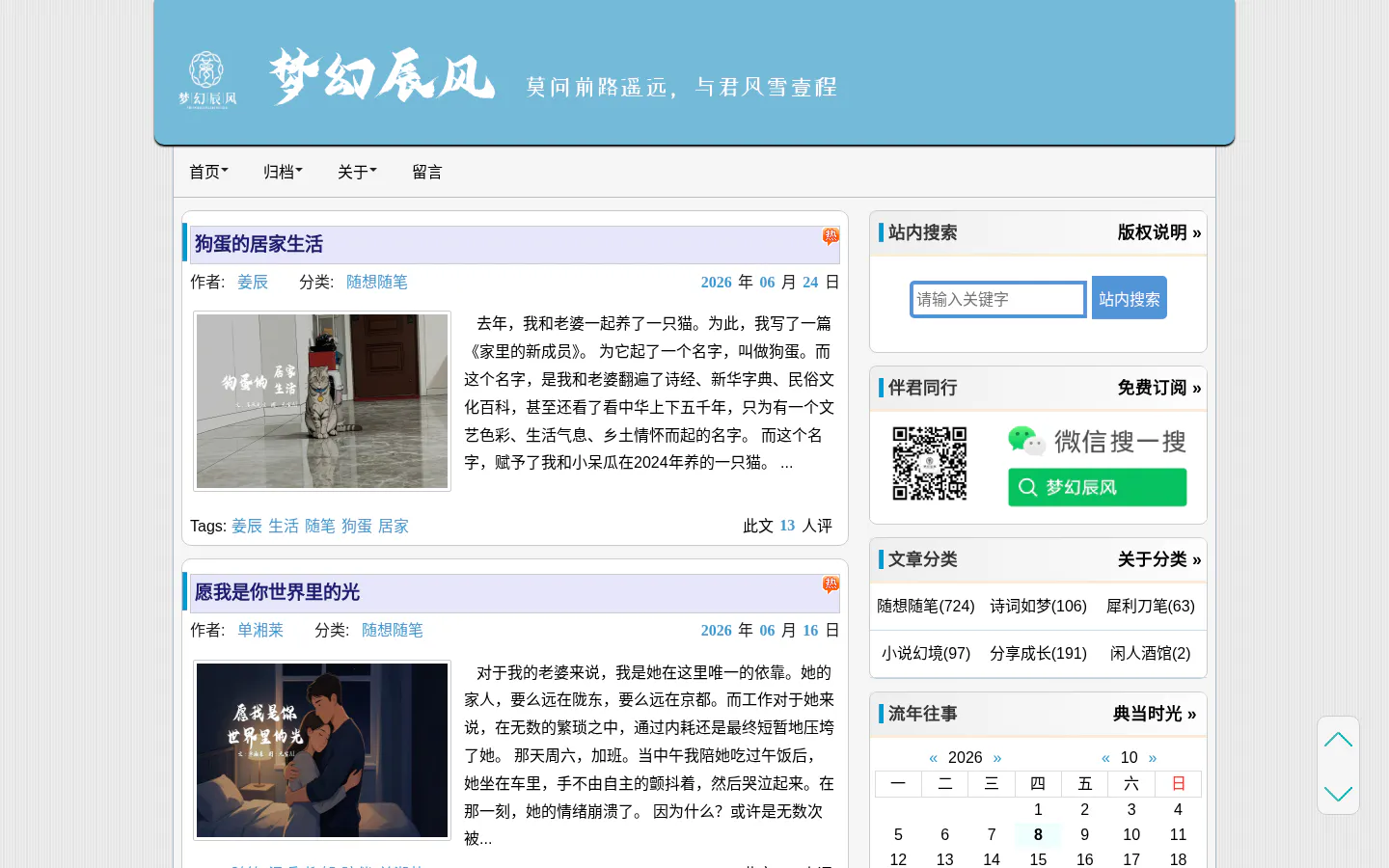Go to previous year in calendar

coord(933,758)
